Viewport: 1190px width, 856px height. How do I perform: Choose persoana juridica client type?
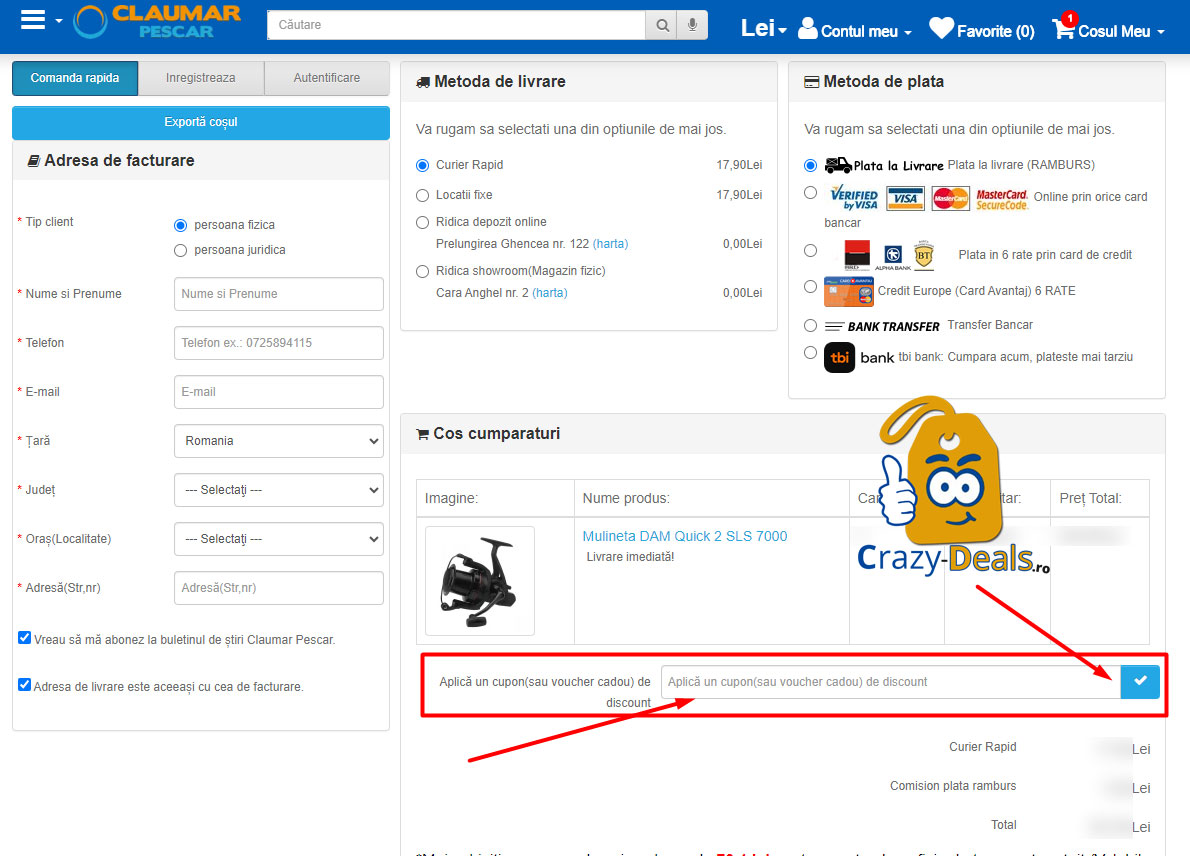click(181, 250)
